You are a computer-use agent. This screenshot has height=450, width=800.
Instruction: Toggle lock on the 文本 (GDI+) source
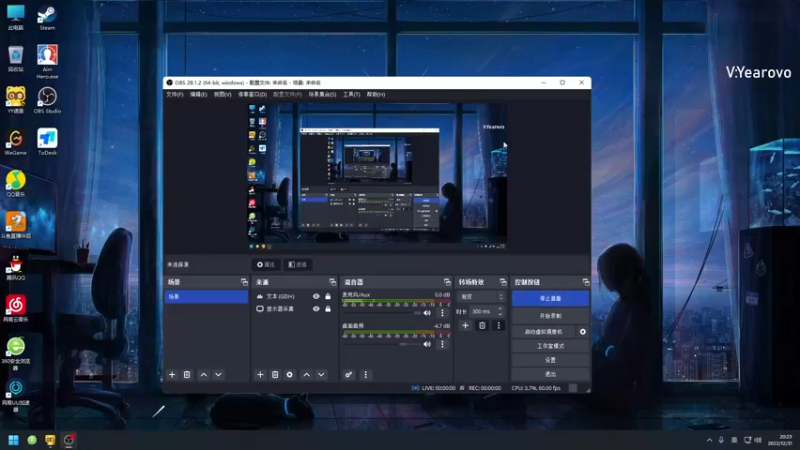pos(328,296)
